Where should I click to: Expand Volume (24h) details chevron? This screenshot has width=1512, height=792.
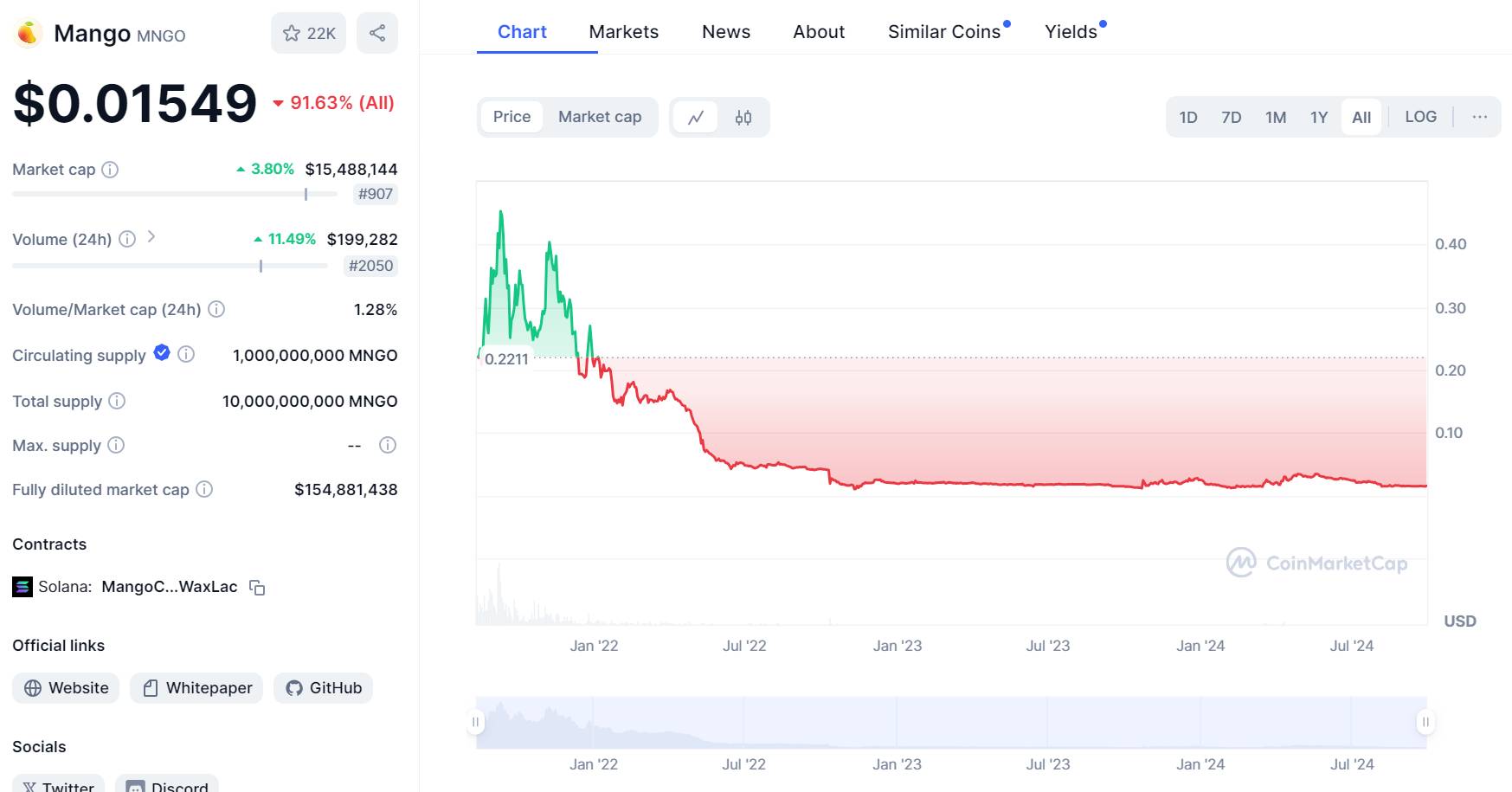151,236
